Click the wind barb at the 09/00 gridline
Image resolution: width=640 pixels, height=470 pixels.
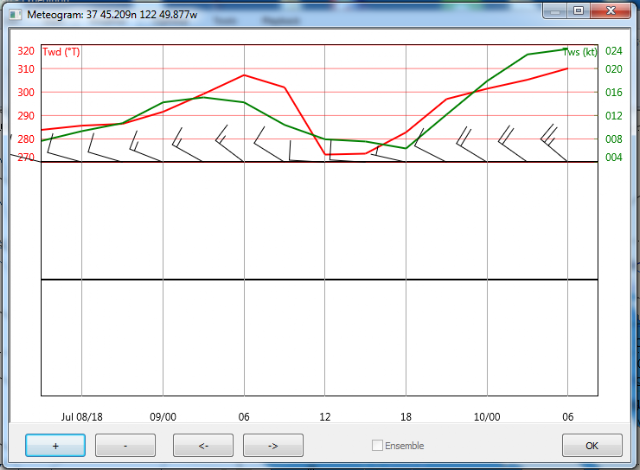(147, 146)
